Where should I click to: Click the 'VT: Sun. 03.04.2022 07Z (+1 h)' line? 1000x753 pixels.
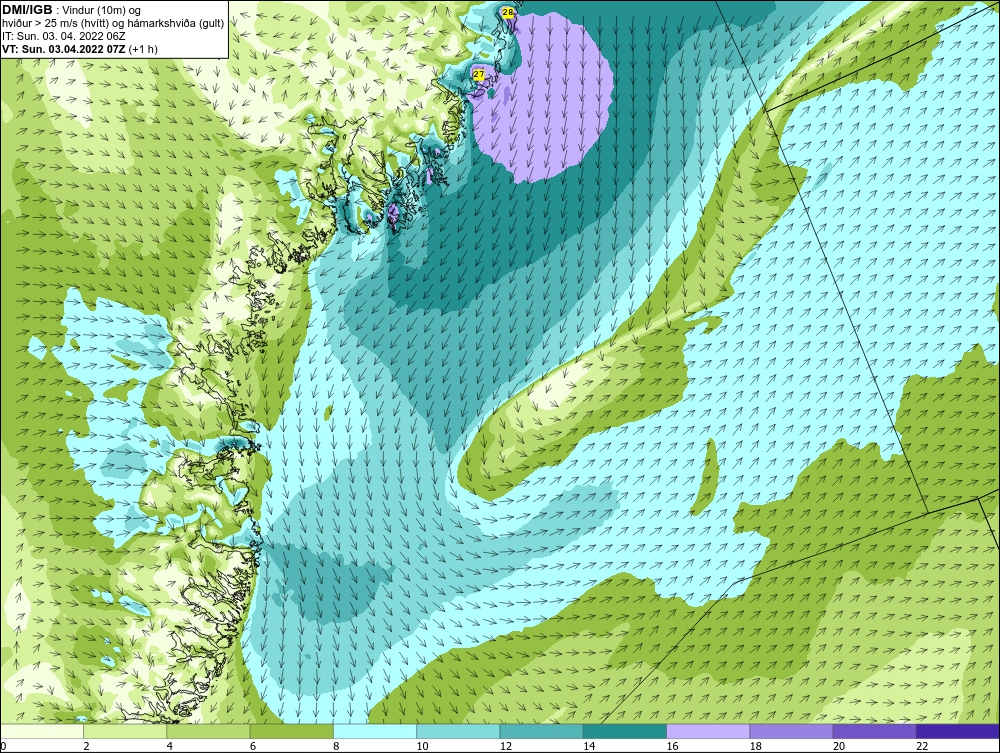tap(80, 49)
